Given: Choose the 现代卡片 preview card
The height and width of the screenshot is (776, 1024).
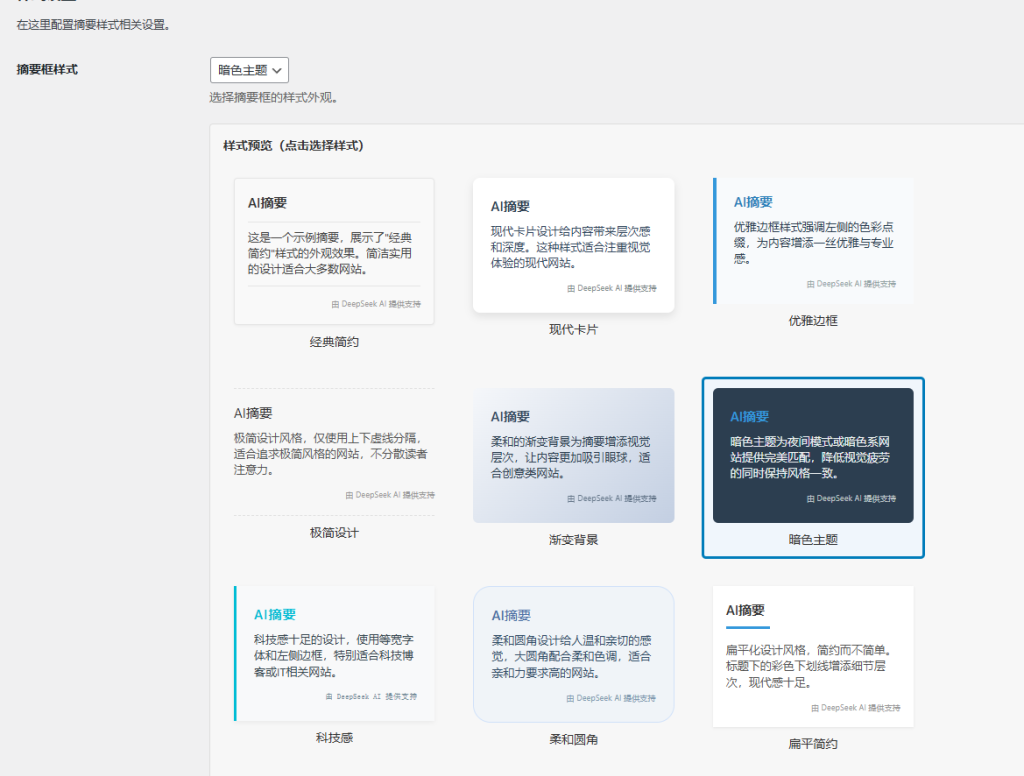Looking at the screenshot, I should pyautogui.click(x=573, y=245).
